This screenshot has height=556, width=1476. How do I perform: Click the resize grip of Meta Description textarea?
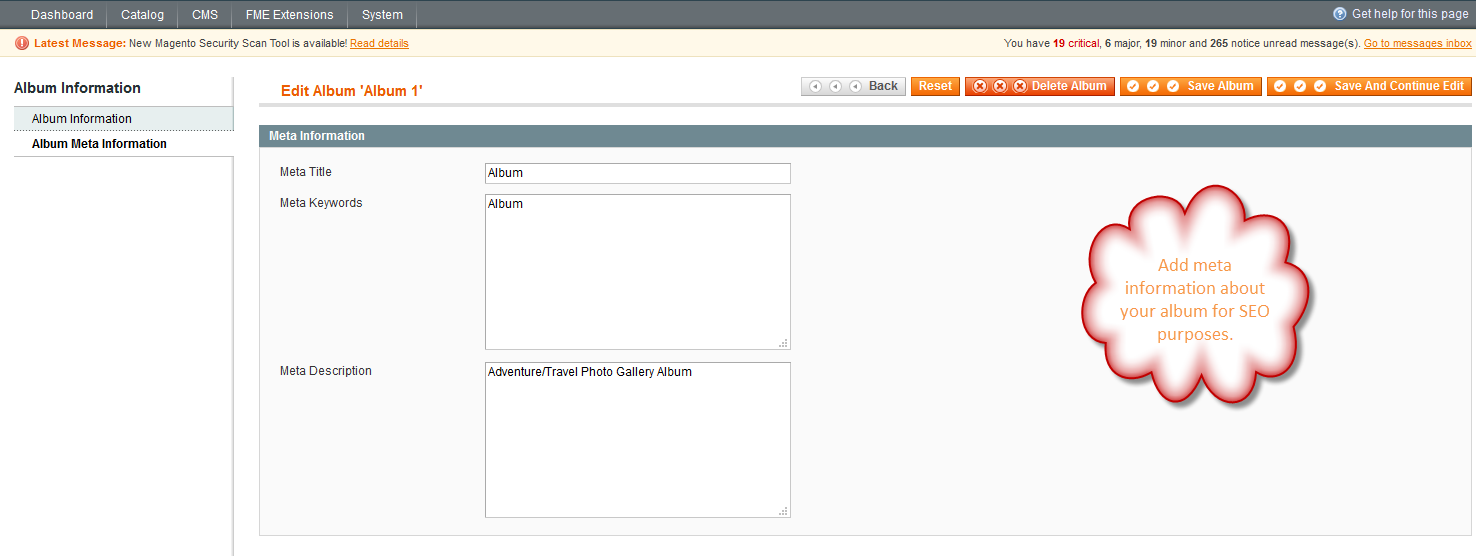(x=783, y=511)
